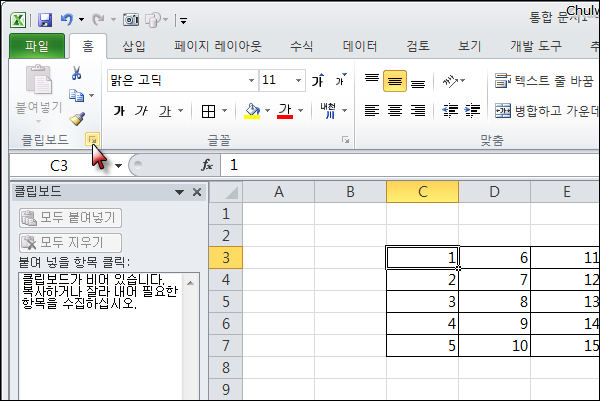Switch to the 검토 tab

tap(418, 46)
